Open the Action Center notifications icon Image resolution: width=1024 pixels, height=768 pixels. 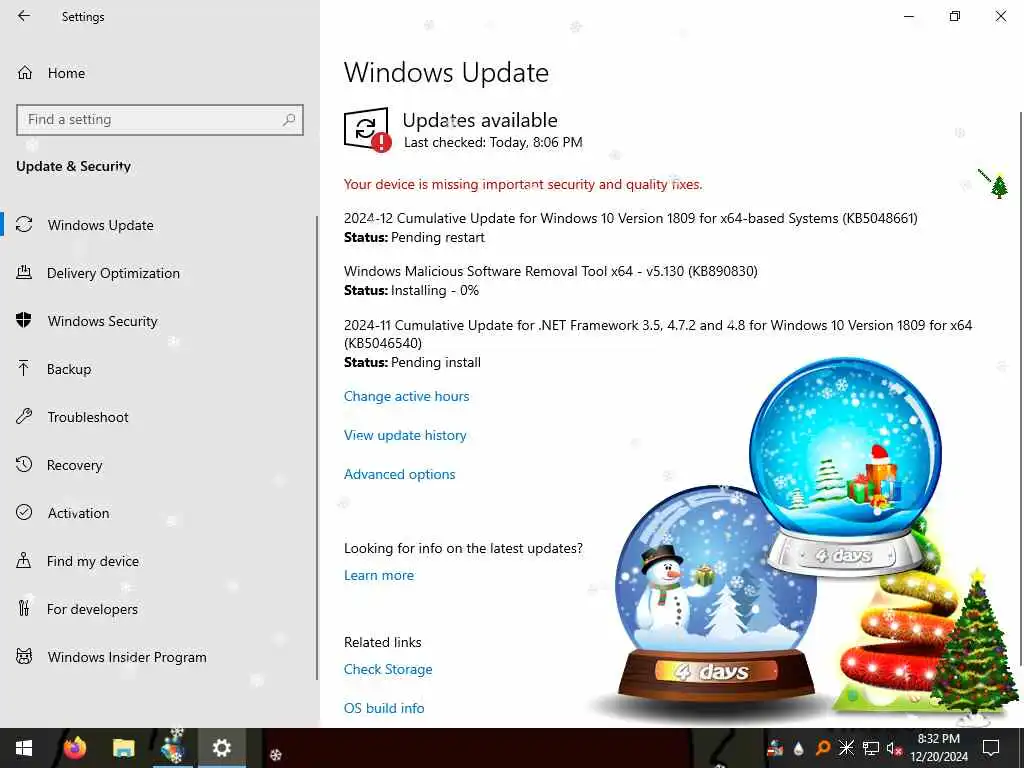click(991, 748)
